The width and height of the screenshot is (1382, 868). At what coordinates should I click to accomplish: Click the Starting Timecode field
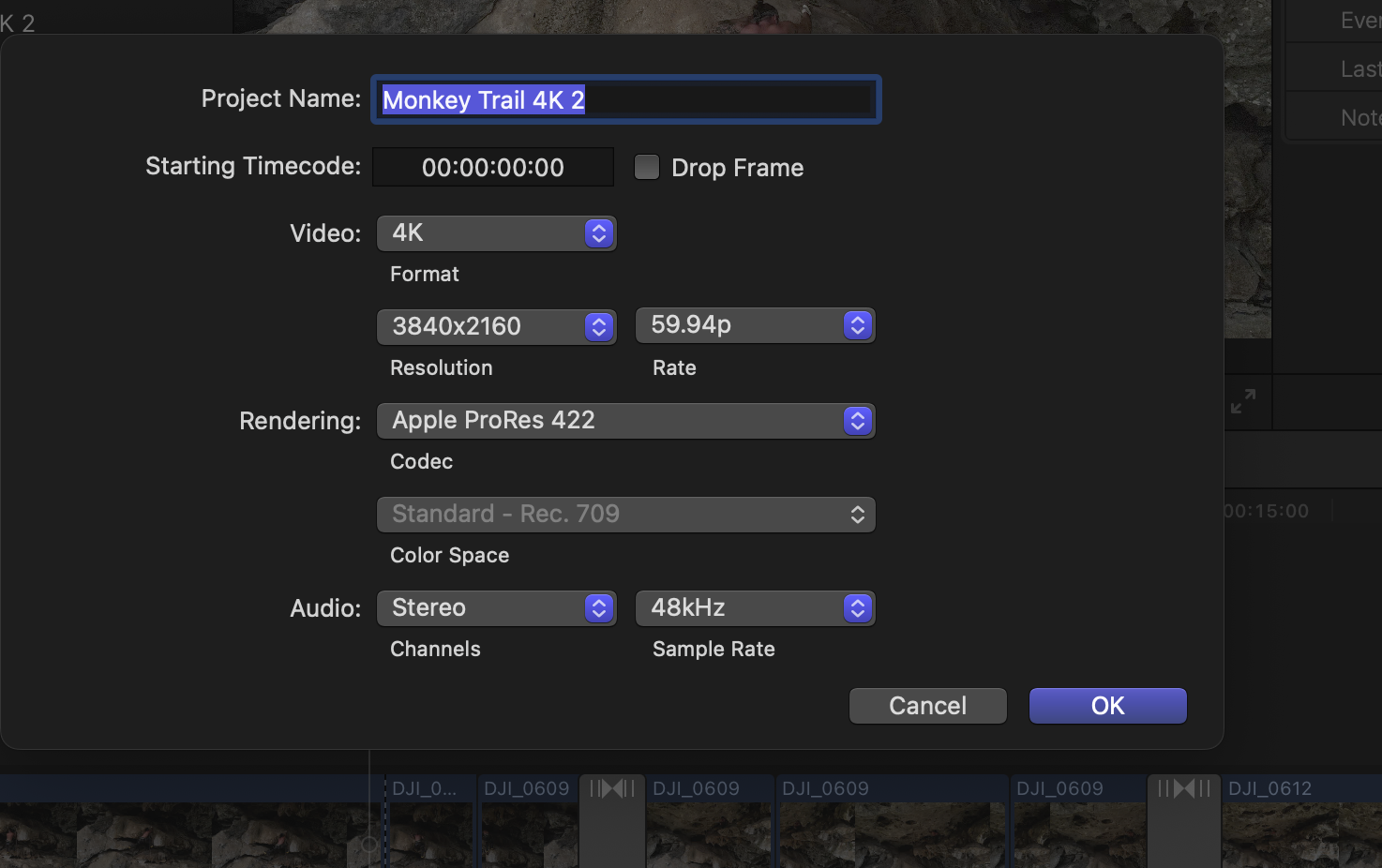point(493,168)
